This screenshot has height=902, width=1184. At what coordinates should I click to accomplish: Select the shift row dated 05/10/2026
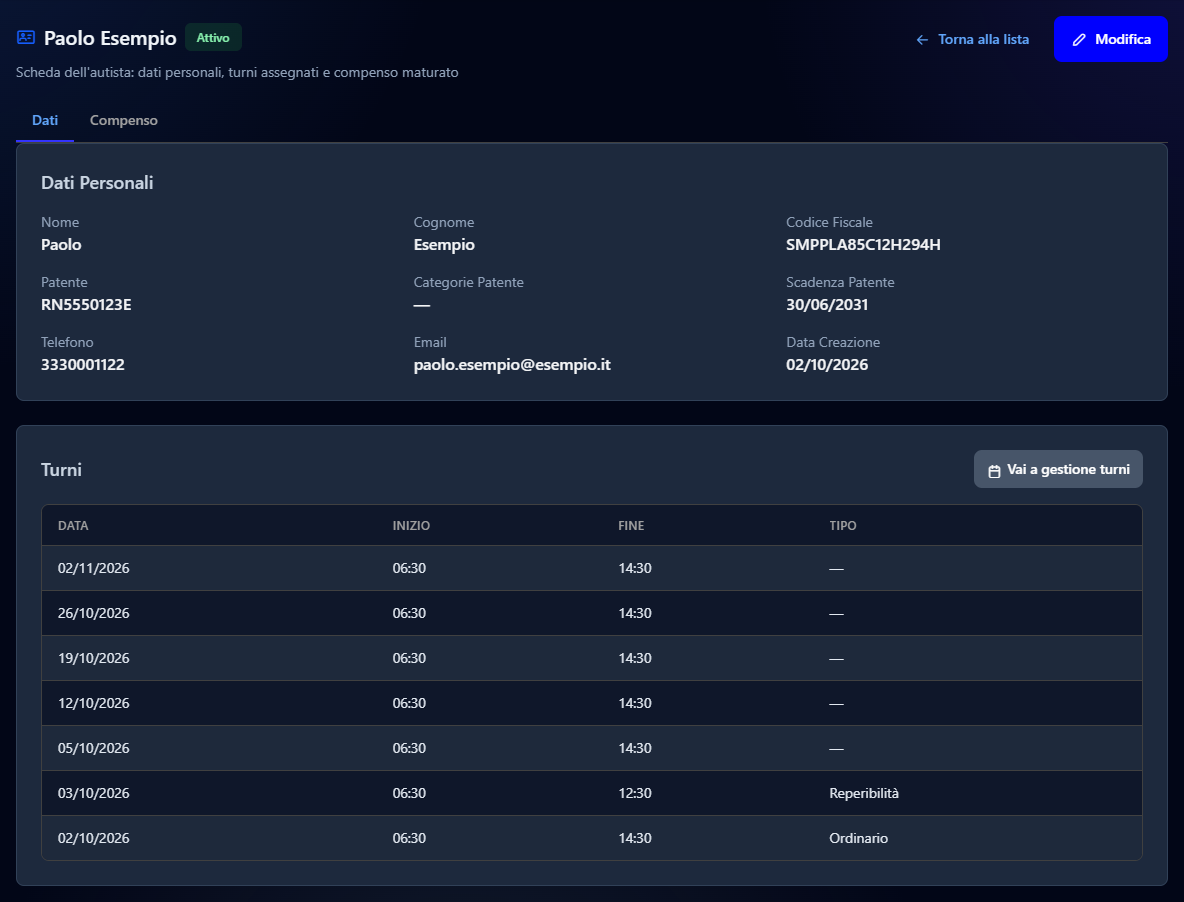(592, 748)
